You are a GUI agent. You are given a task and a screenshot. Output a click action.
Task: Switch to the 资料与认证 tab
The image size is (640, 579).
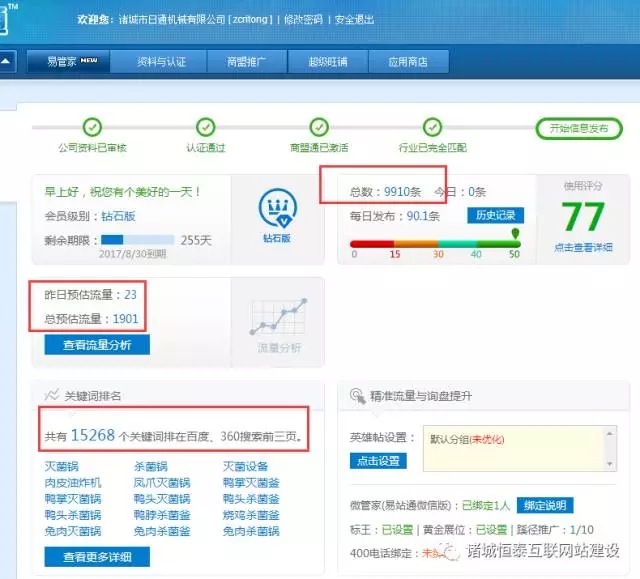tap(161, 62)
